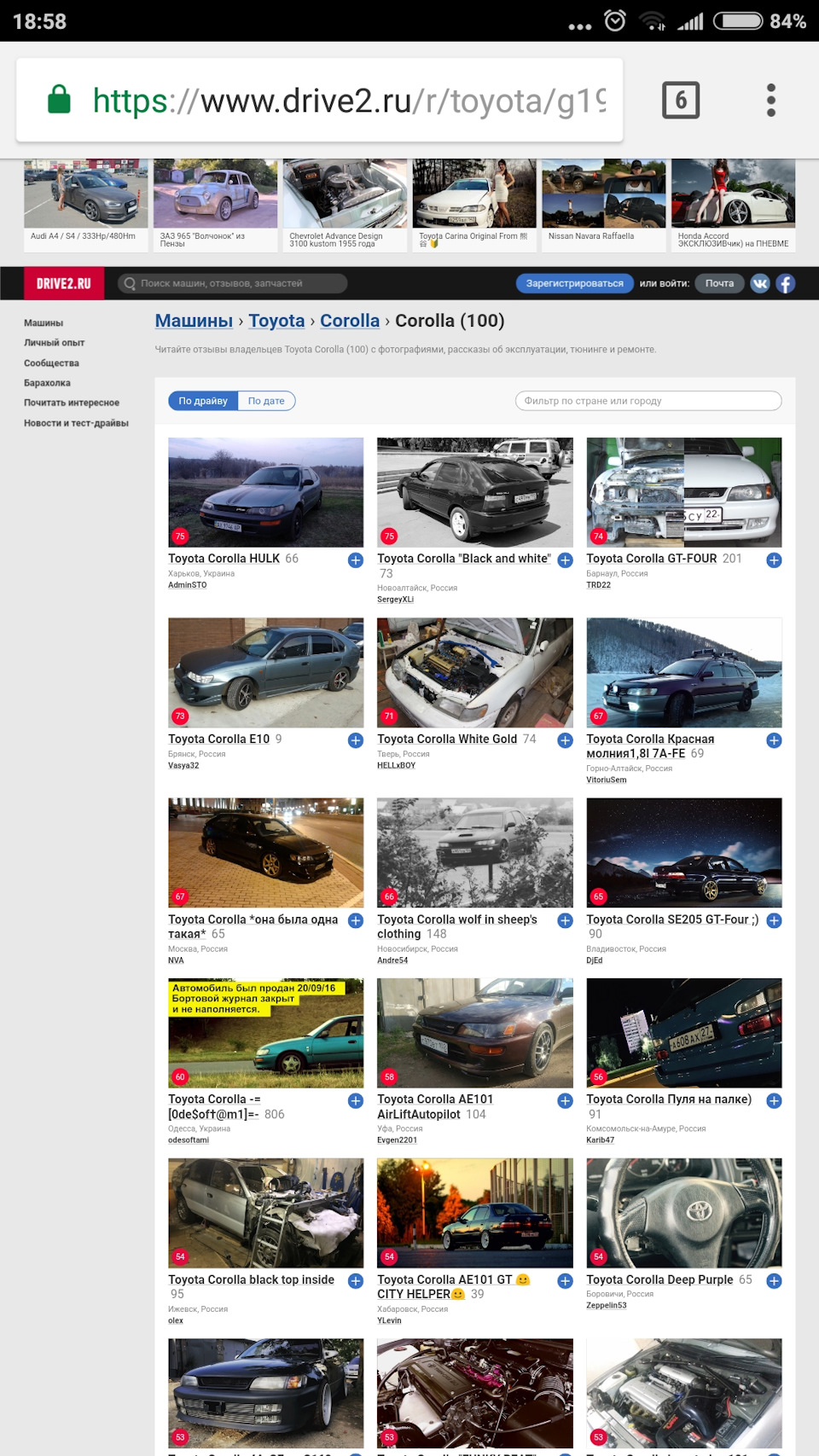This screenshot has height=1456, width=819.
Task: Follow Corolla White Gold plus icon
Action: coord(565,740)
